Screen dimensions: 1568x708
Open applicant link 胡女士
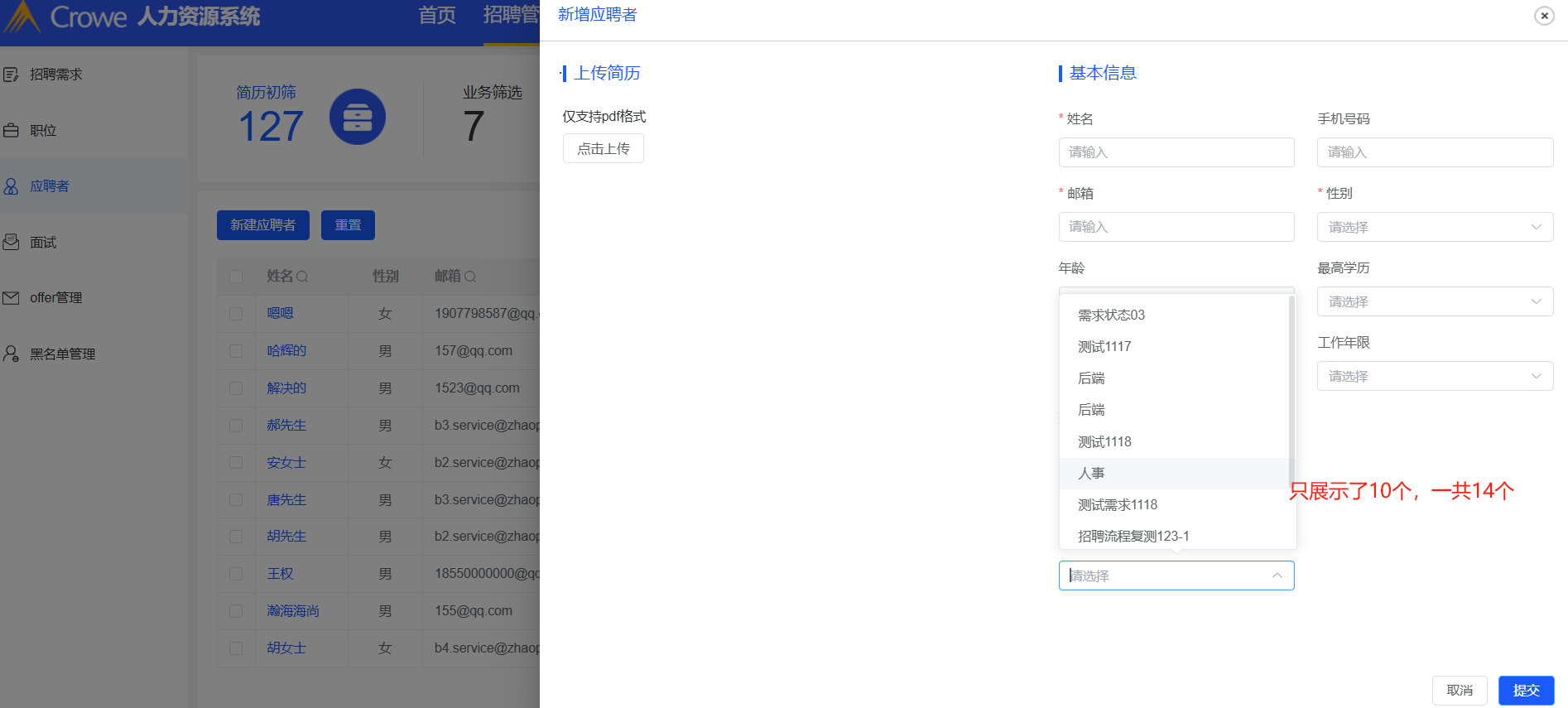(x=286, y=648)
